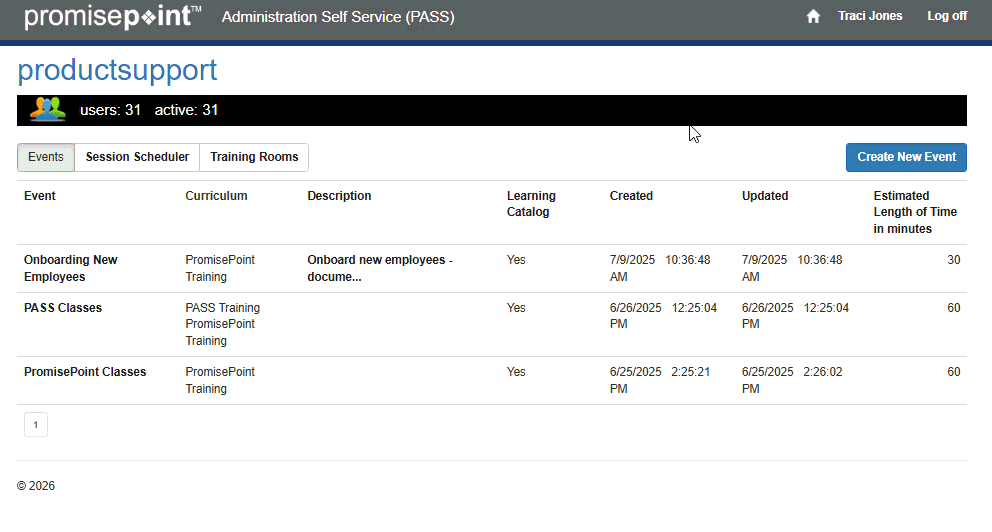Click the users group icon
This screenshot has height=532, width=992.
[x=47, y=109]
